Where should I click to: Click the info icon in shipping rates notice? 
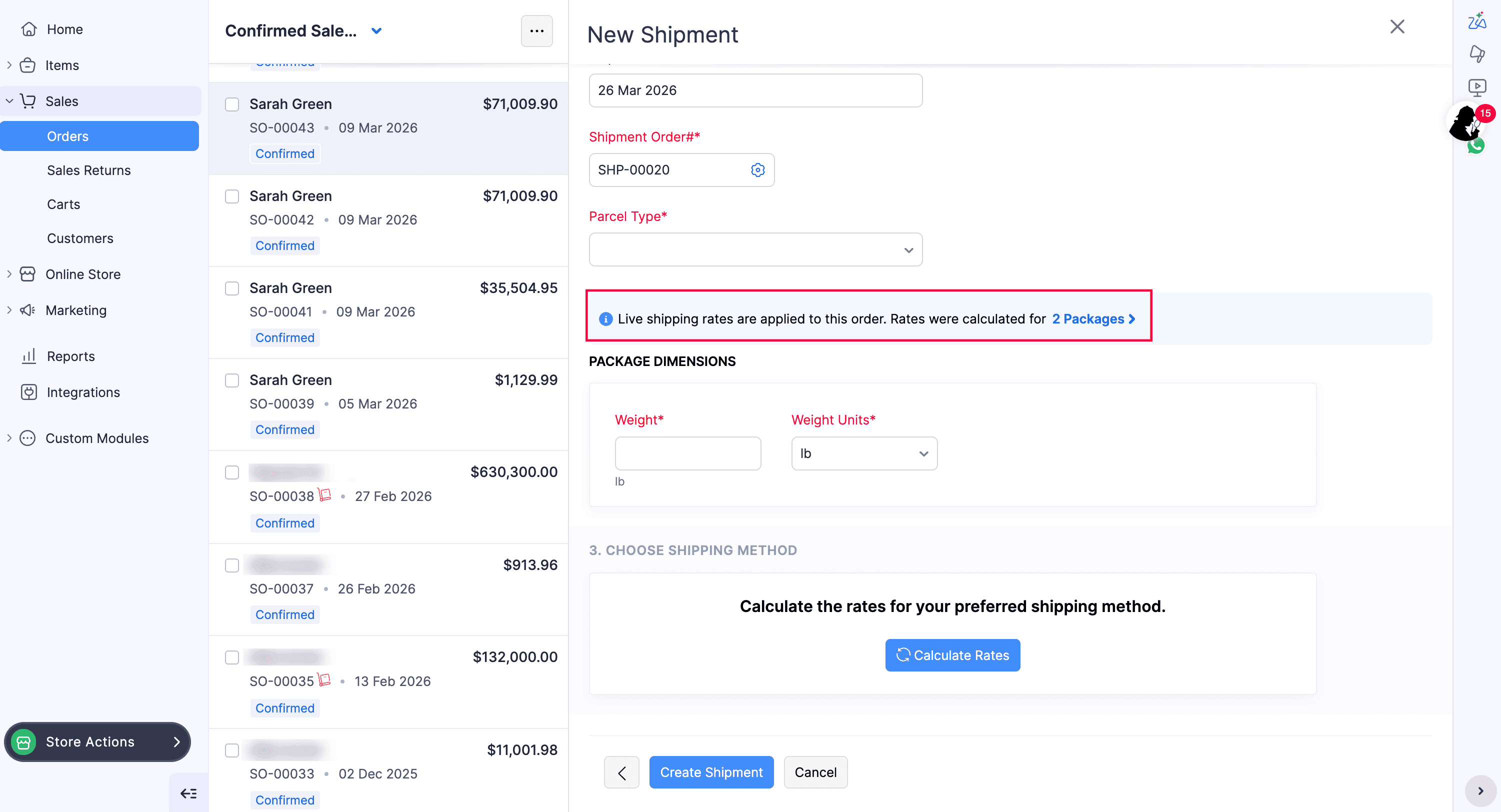[x=606, y=318]
